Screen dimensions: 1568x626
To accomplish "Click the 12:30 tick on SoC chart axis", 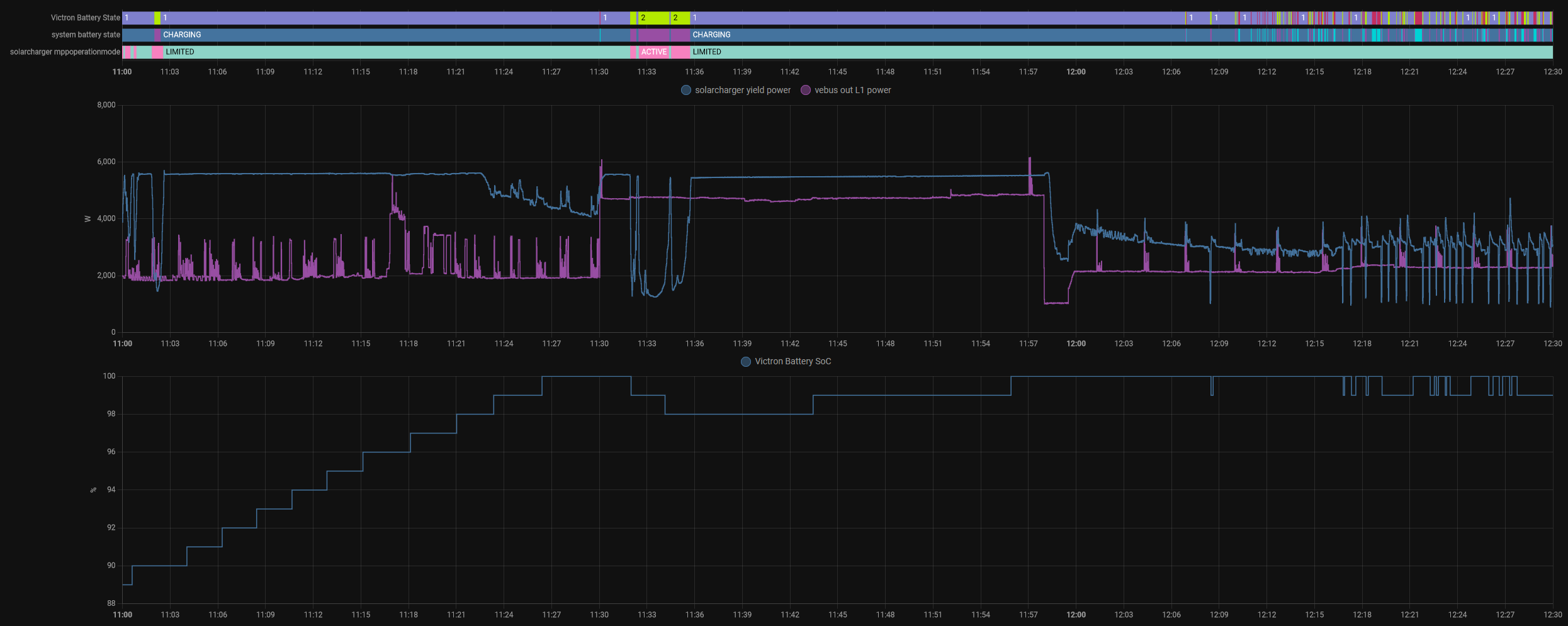I will (1552, 615).
